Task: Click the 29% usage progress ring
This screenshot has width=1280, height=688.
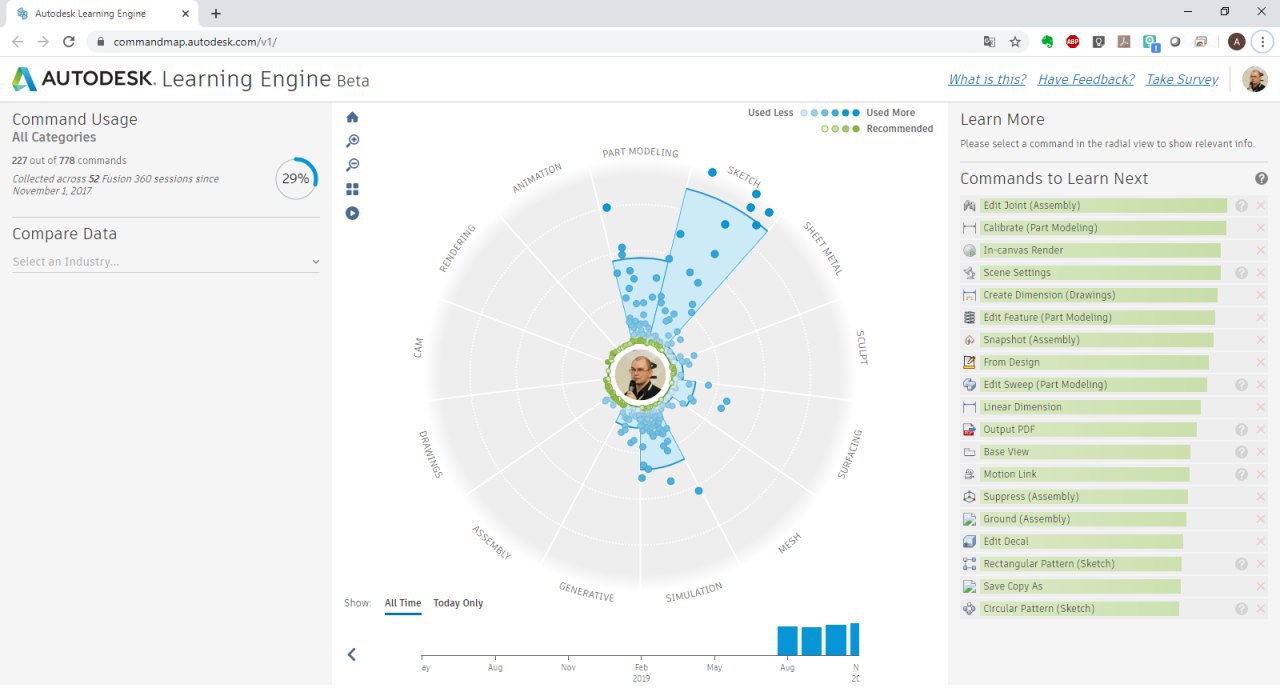Action: (296, 179)
